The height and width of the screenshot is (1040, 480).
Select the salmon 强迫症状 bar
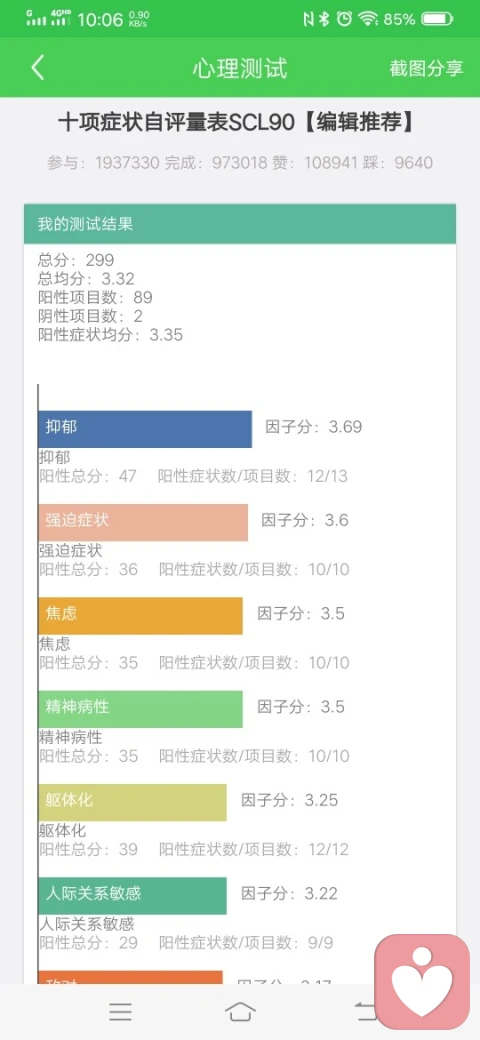point(143,523)
